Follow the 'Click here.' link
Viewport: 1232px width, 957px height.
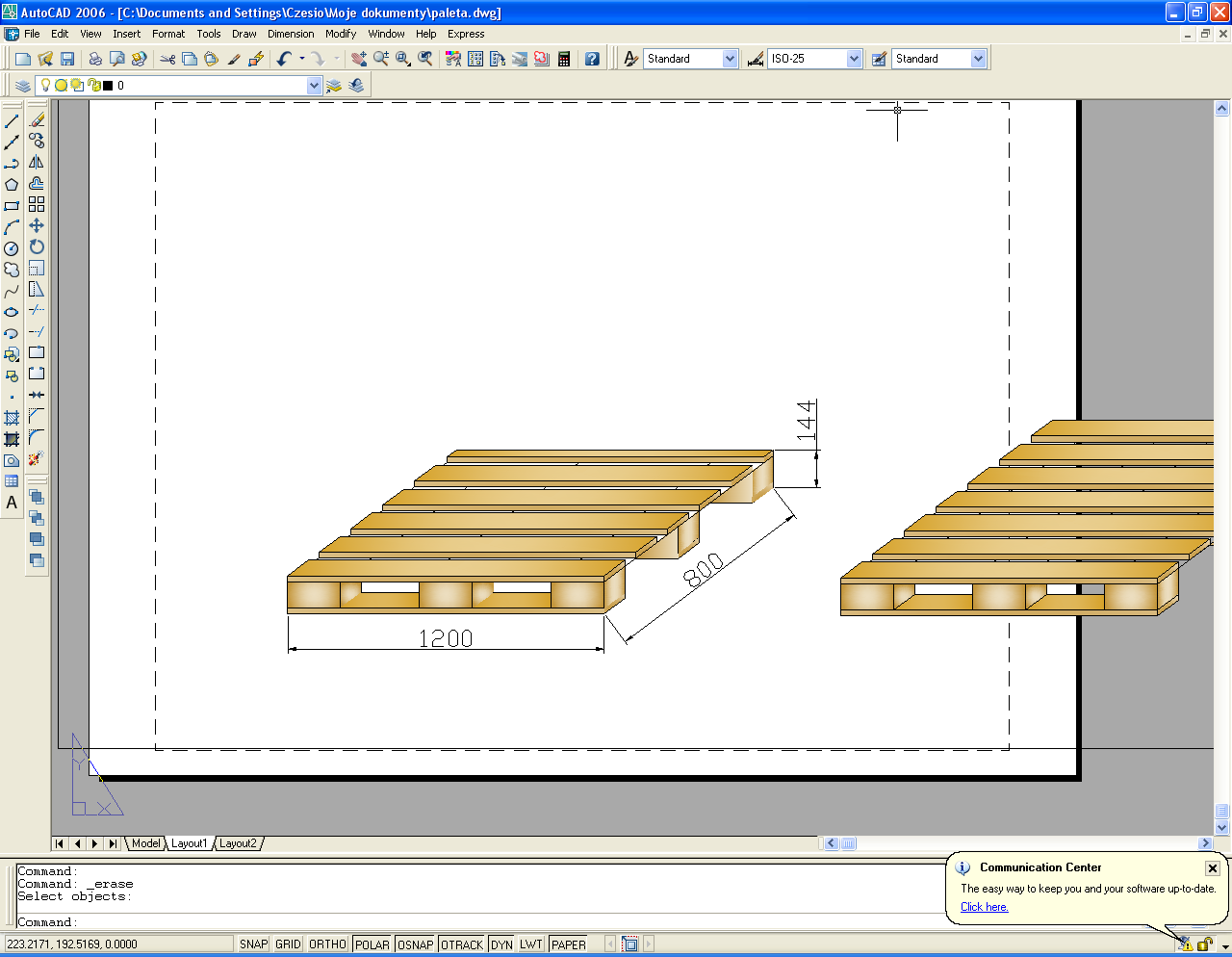pos(984,907)
